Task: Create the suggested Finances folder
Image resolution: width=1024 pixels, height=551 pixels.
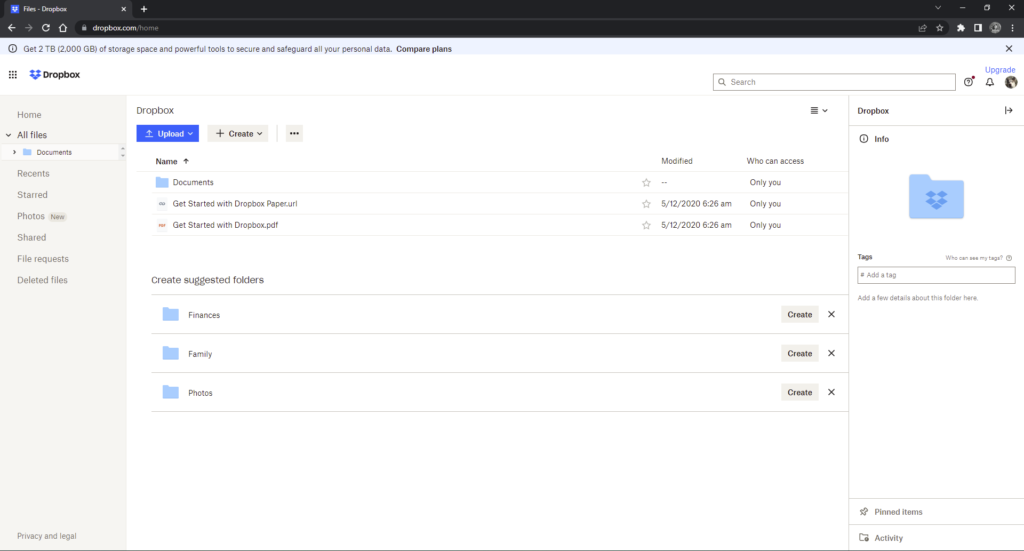Action: [799, 315]
